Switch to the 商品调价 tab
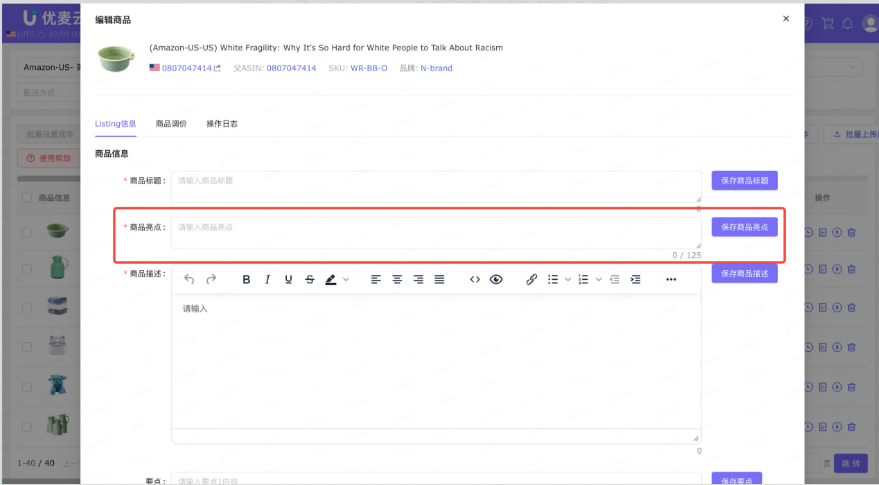 (171, 124)
